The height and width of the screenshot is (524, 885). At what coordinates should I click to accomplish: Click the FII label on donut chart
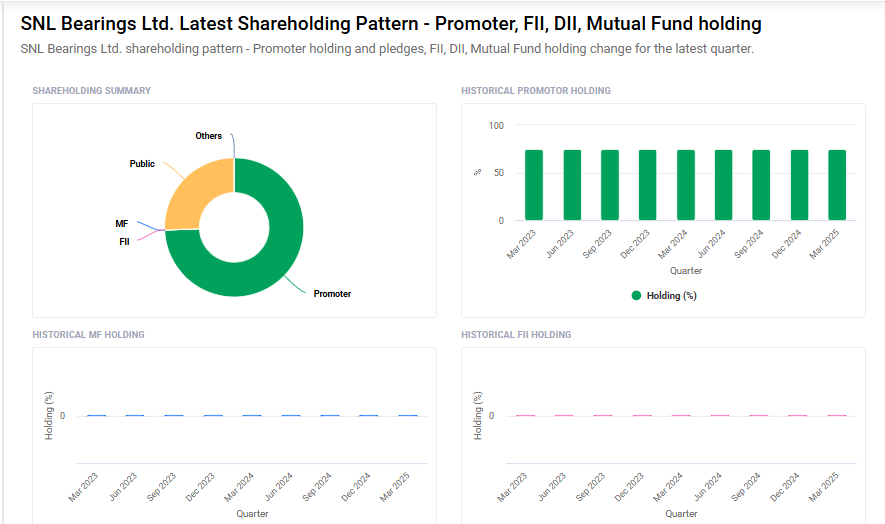coord(124,242)
